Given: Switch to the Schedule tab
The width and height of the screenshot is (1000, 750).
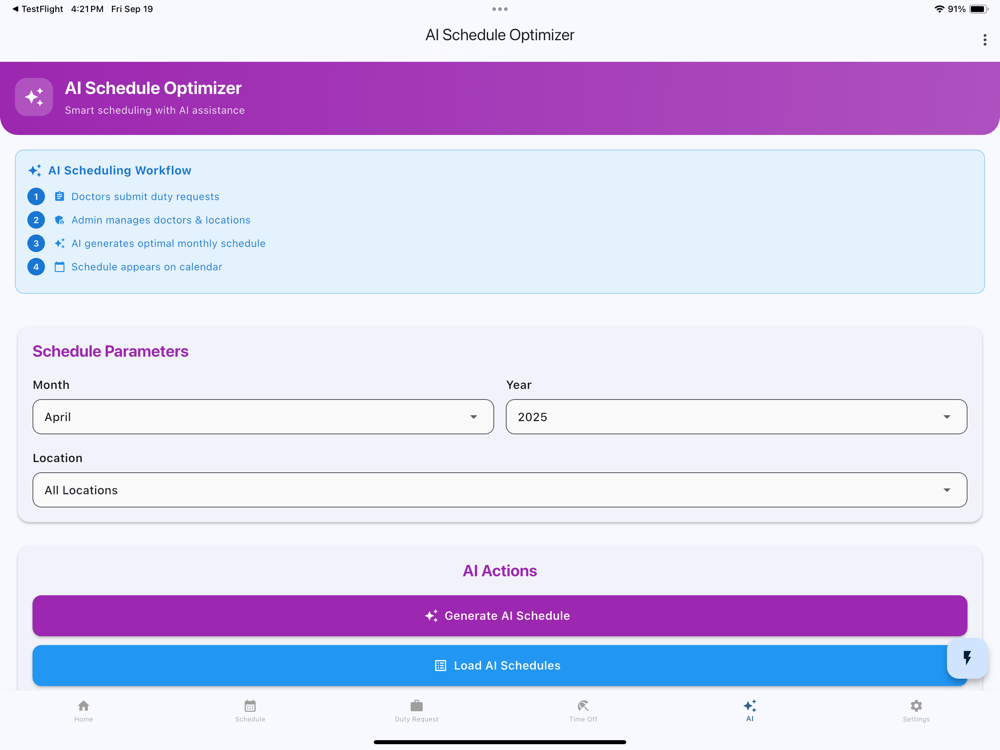Looking at the screenshot, I should pos(250,710).
